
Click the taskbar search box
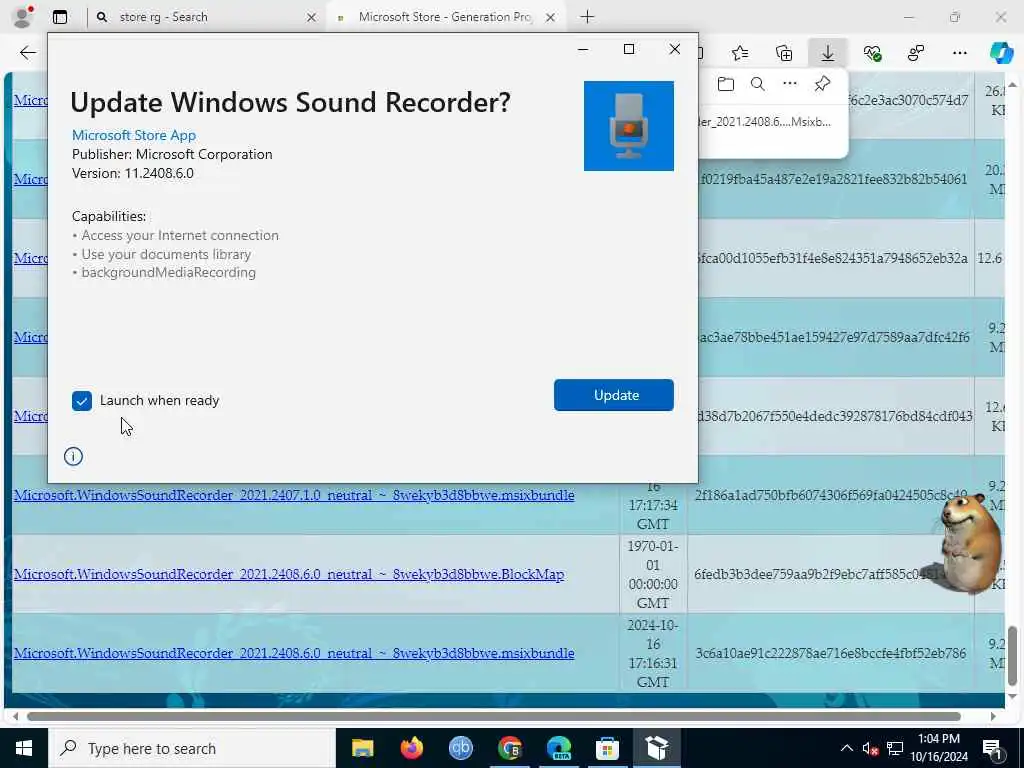click(193, 748)
